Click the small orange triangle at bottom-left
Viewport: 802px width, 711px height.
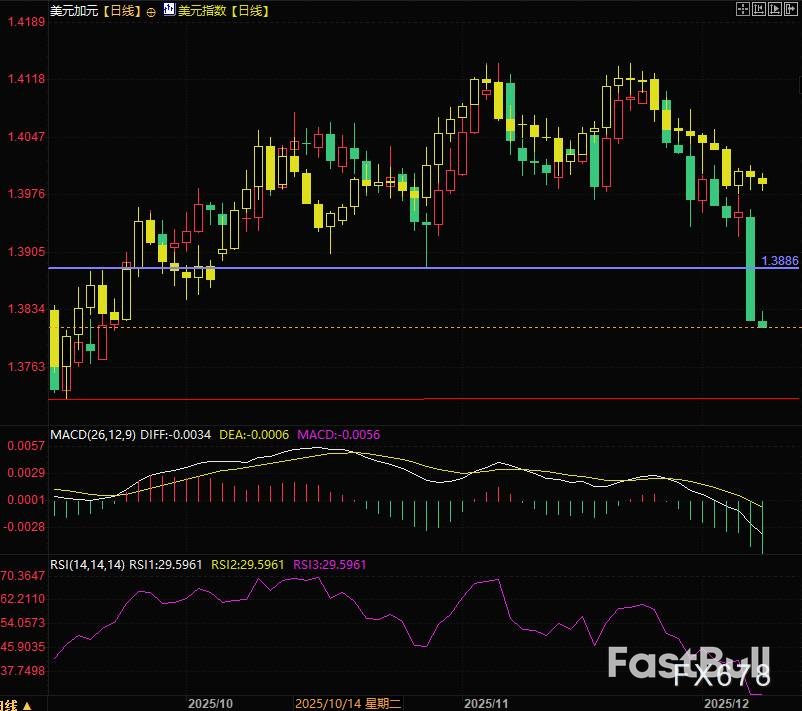[x=27, y=705]
